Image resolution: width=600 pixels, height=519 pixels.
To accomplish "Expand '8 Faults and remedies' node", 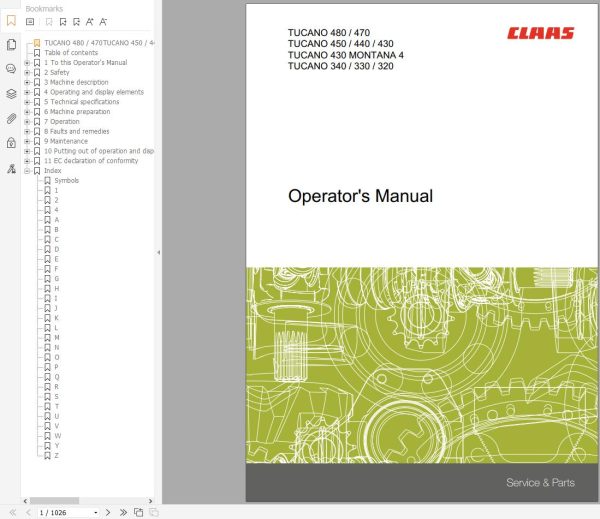I will click(27, 132).
